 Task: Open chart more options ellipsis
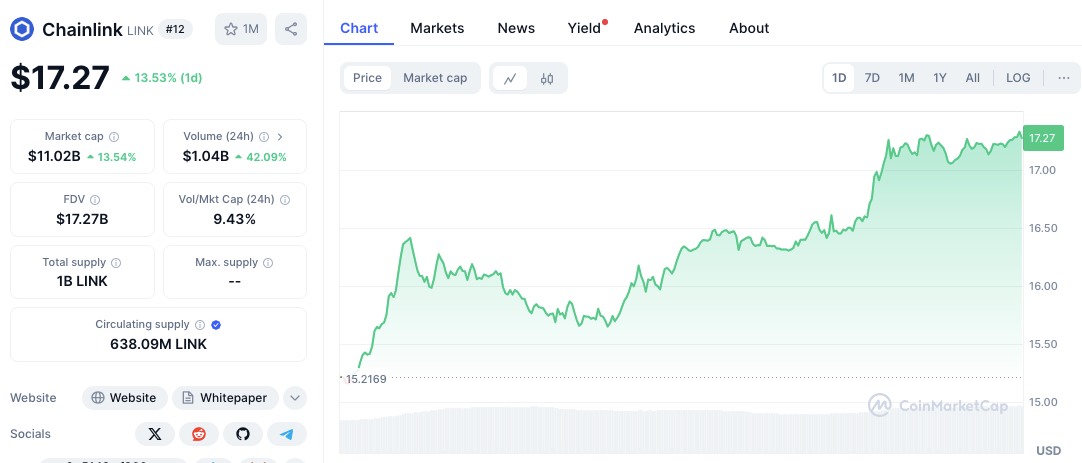(x=1064, y=78)
